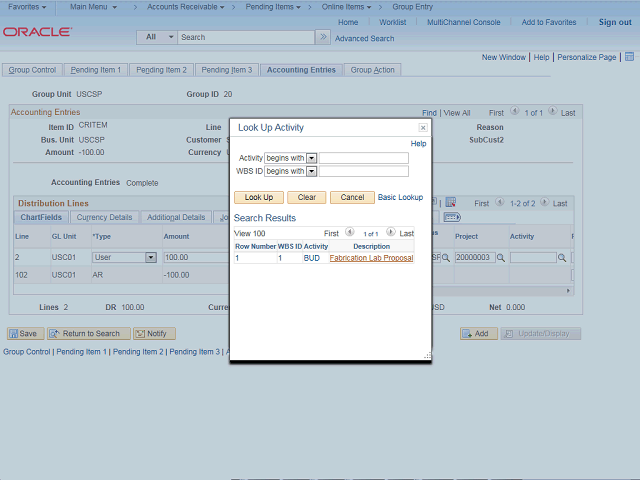
Task: Click the Notify button
Action: pos(154,333)
